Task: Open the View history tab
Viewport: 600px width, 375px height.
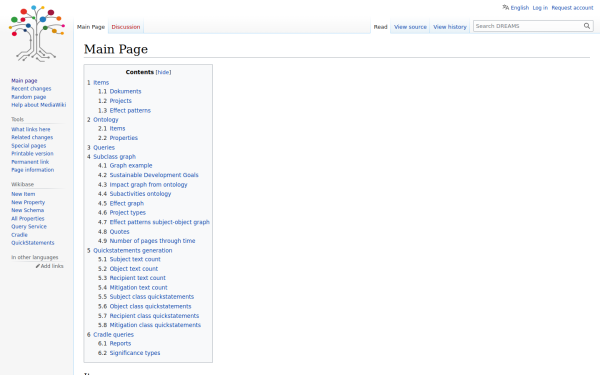Action: (x=450, y=27)
